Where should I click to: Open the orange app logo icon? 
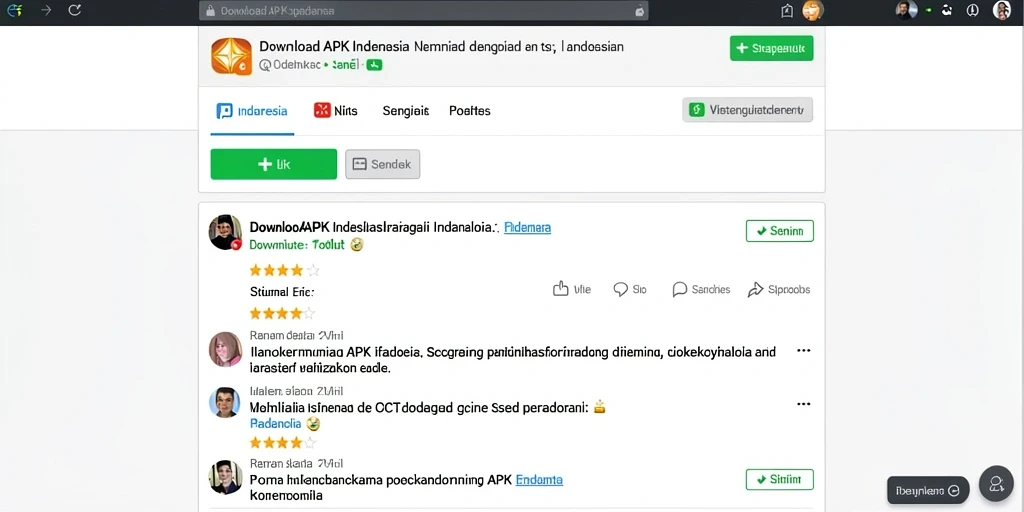(231, 56)
